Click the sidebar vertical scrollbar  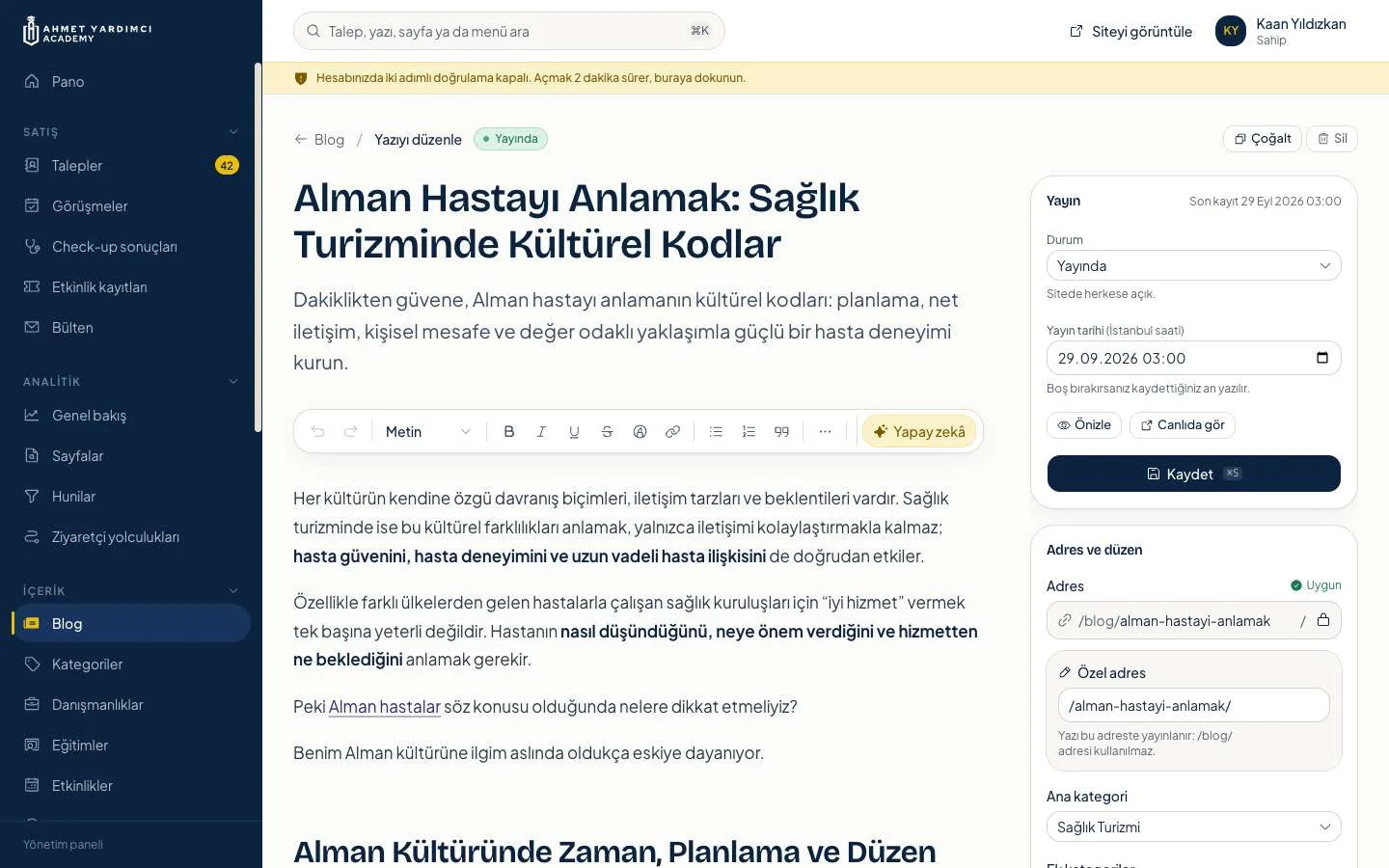click(258, 247)
